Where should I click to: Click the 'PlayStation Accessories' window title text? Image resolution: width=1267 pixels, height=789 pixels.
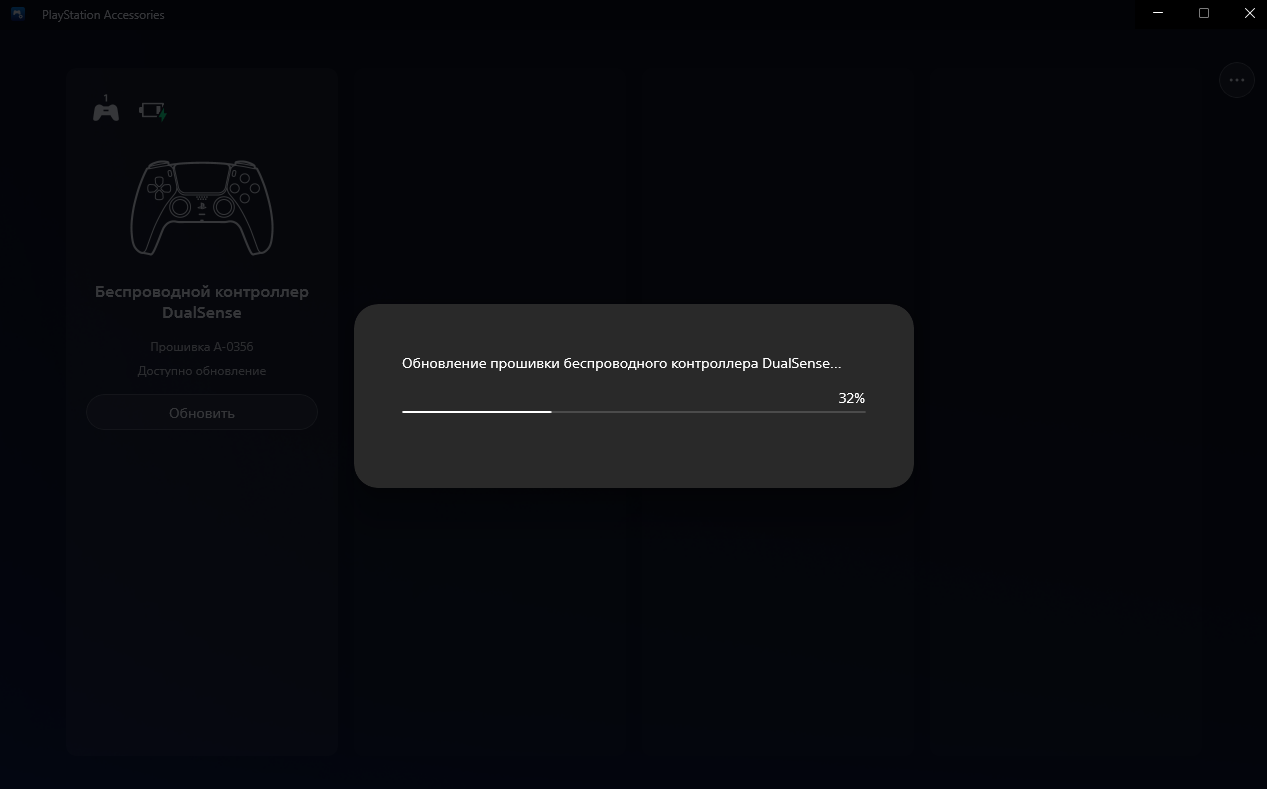tap(103, 15)
